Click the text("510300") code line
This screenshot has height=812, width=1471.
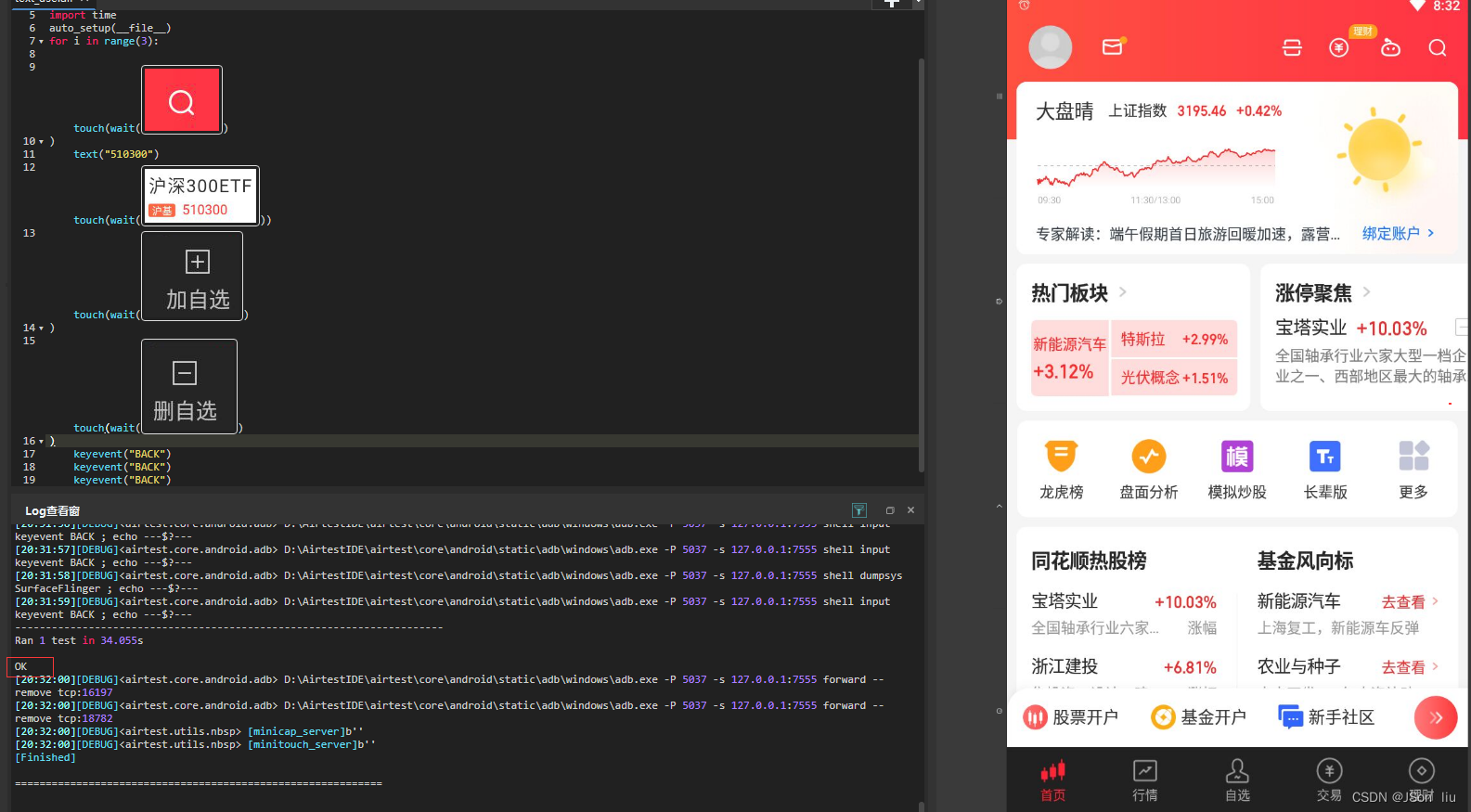coord(116,155)
